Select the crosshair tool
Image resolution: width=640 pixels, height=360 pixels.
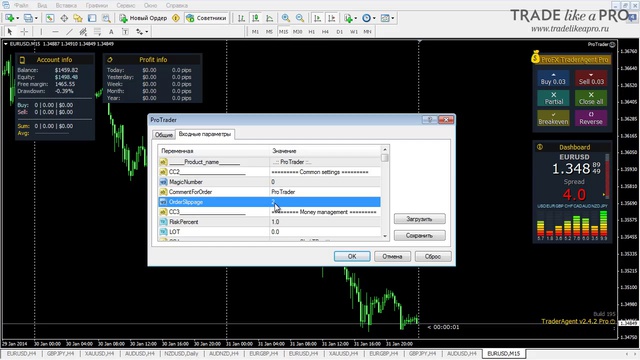click(x=24, y=31)
